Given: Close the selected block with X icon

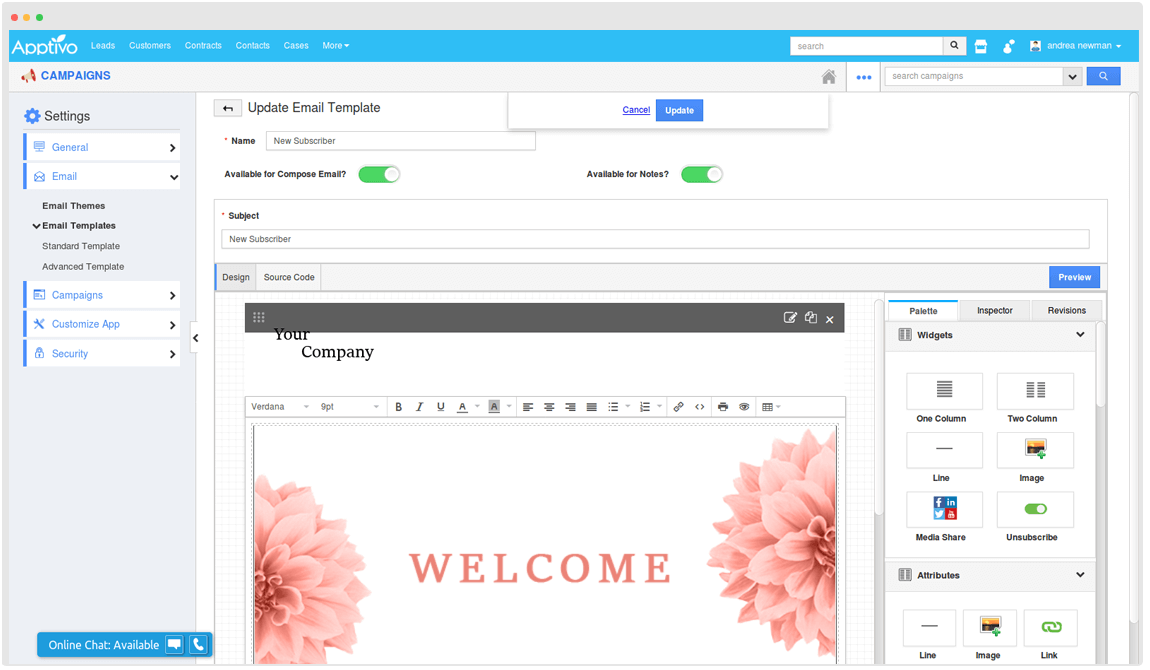Looking at the screenshot, I should click(x=830, y=319).
